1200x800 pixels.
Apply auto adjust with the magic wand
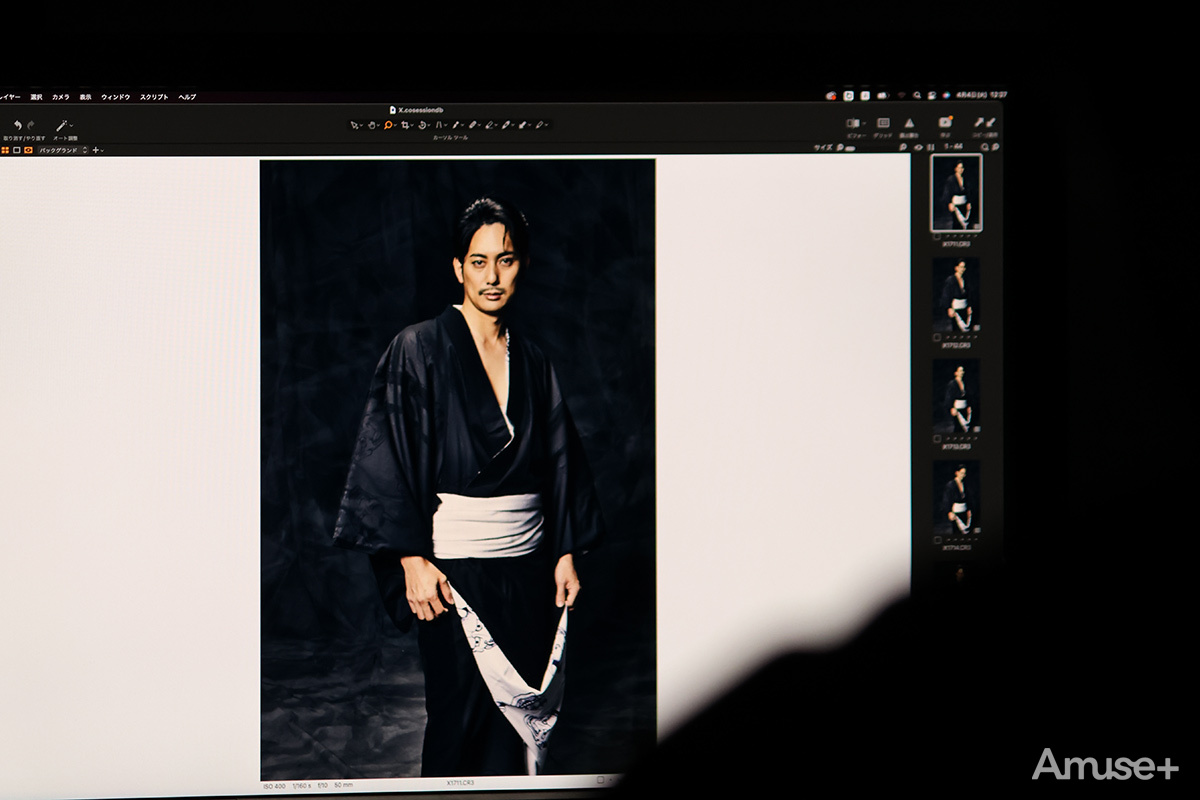pos(61,124)
